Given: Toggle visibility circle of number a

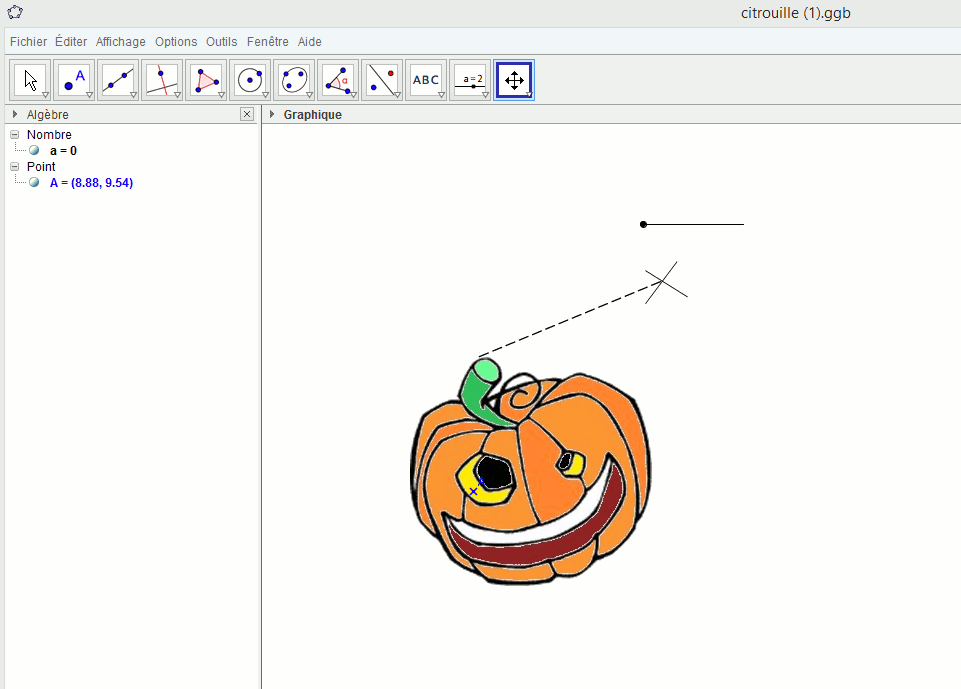Looking at the screenshot, I should click(x=34, y=151).
